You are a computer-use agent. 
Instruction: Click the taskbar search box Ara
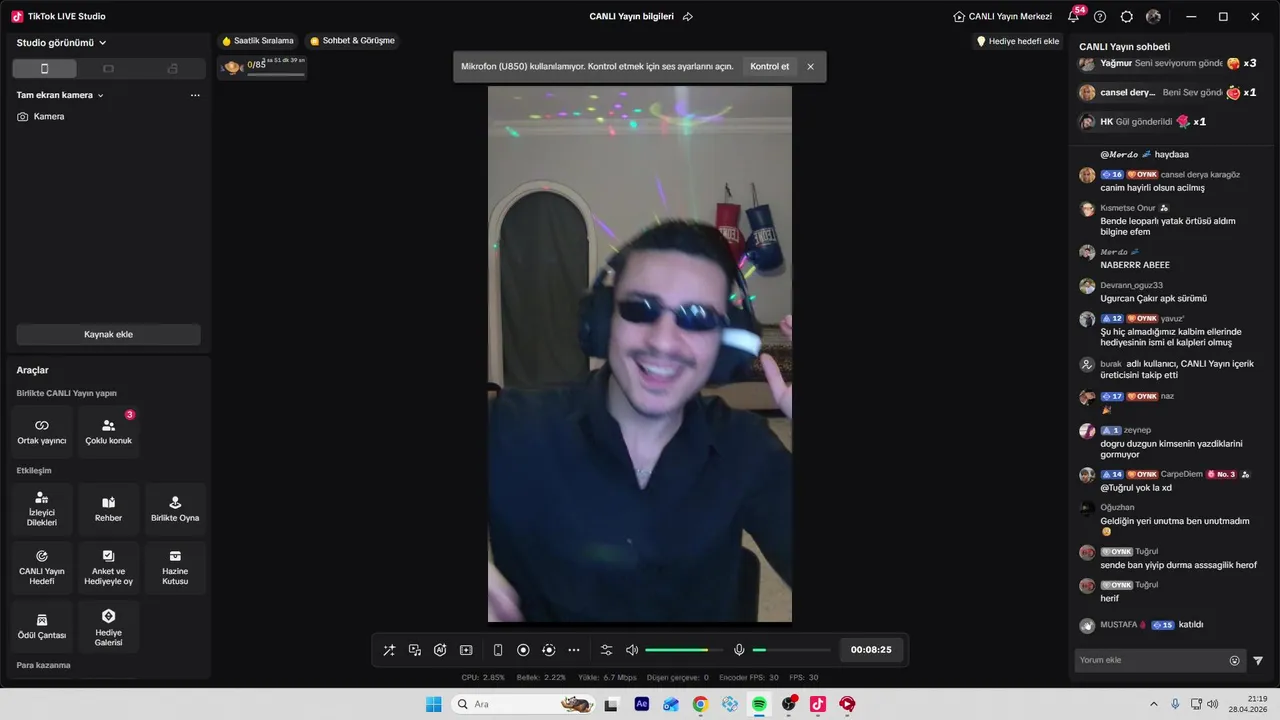point(522,704)
